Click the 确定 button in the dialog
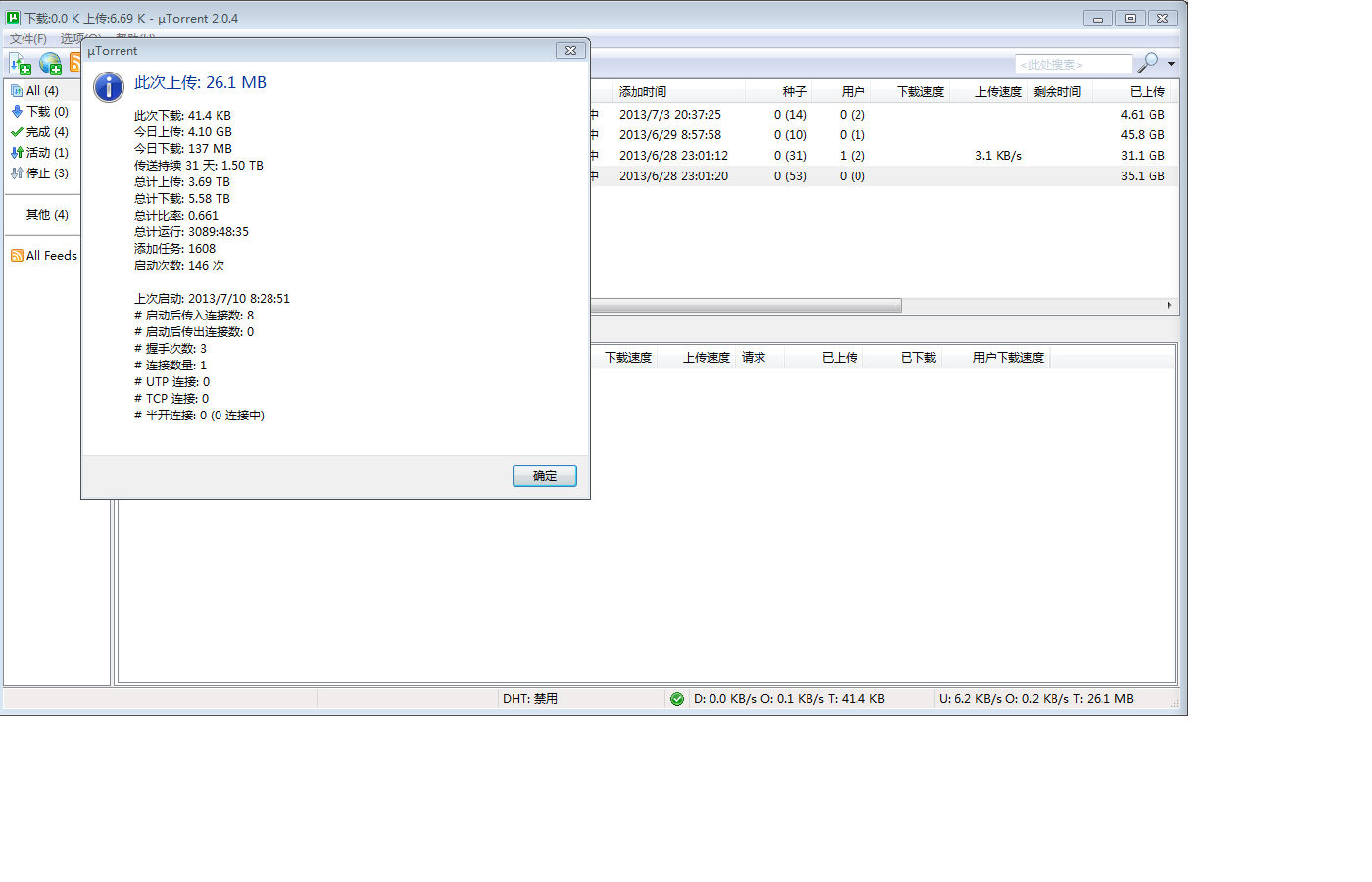Viewport: 1372px width, 882px height. click(x=545, y=476)
